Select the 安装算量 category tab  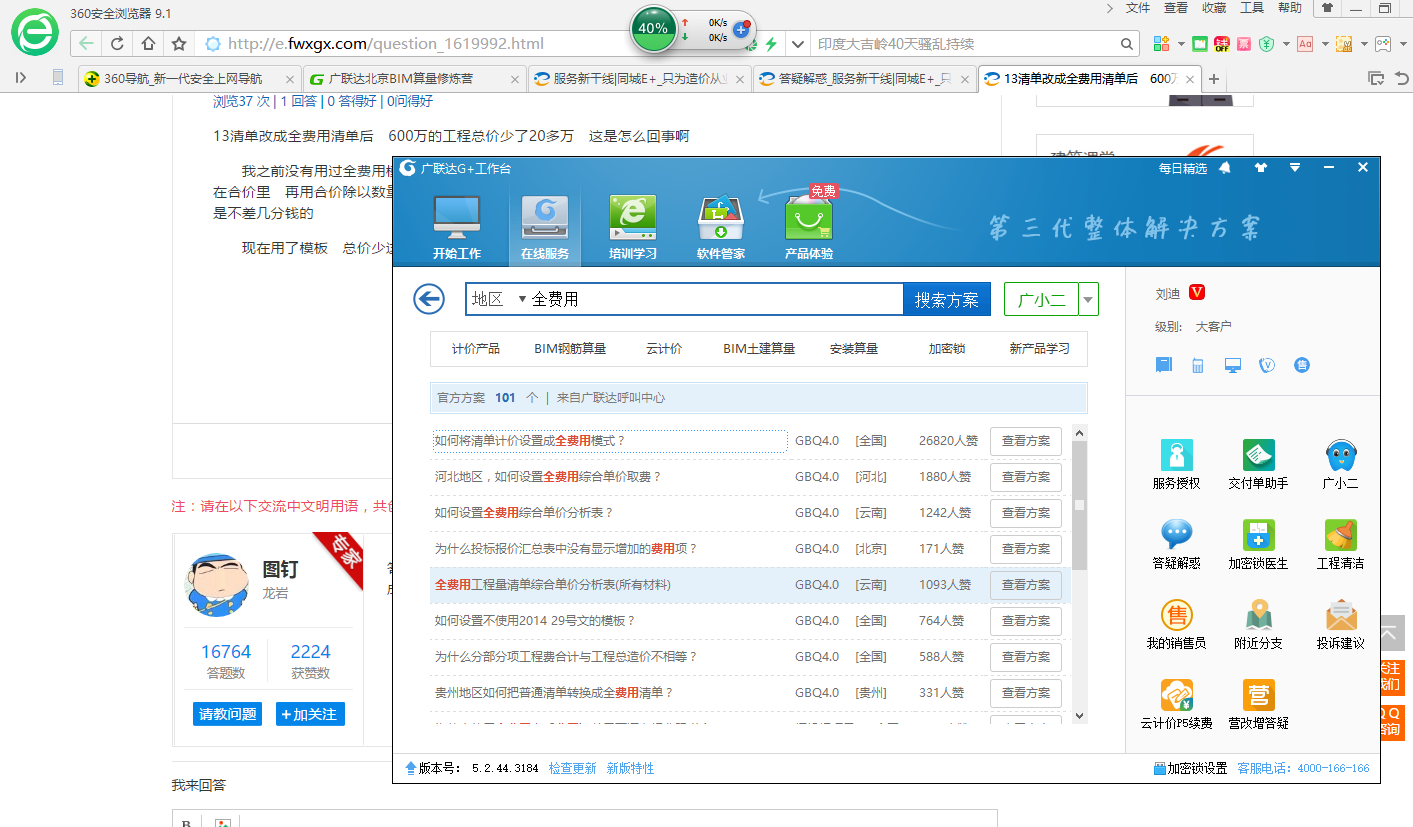[x=854, y=349]
